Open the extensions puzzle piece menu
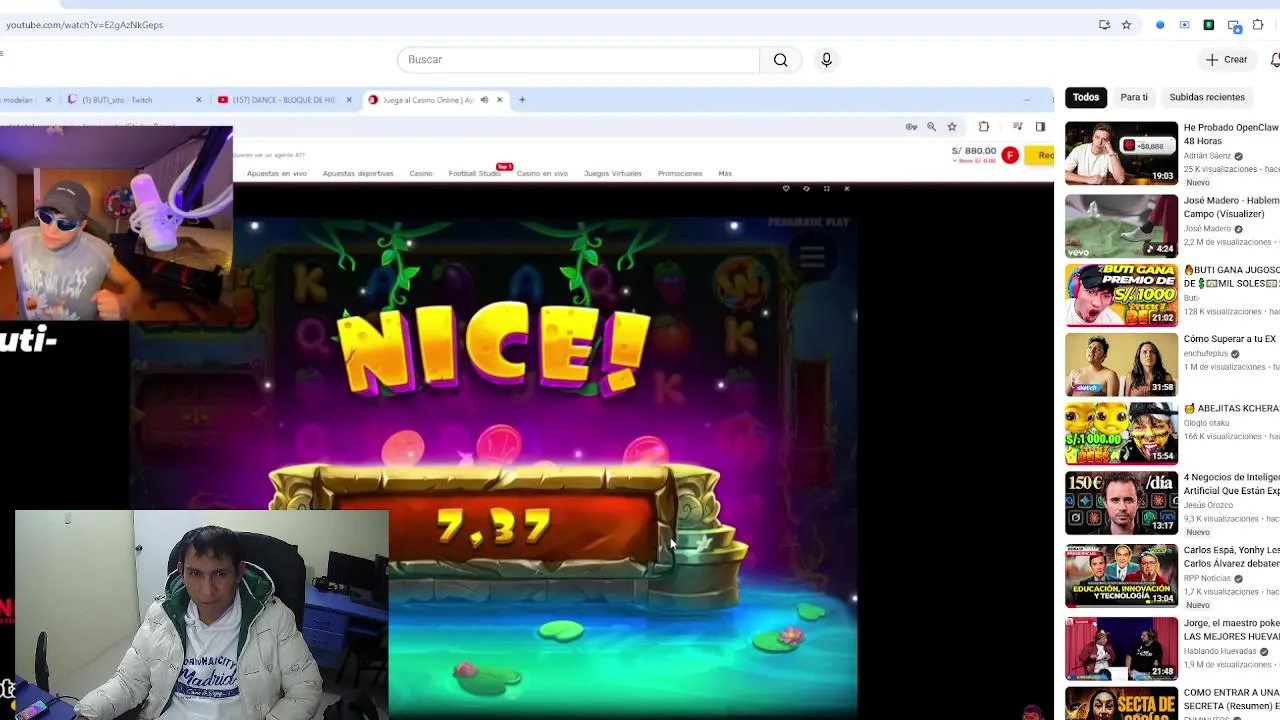 point(1258,25)
